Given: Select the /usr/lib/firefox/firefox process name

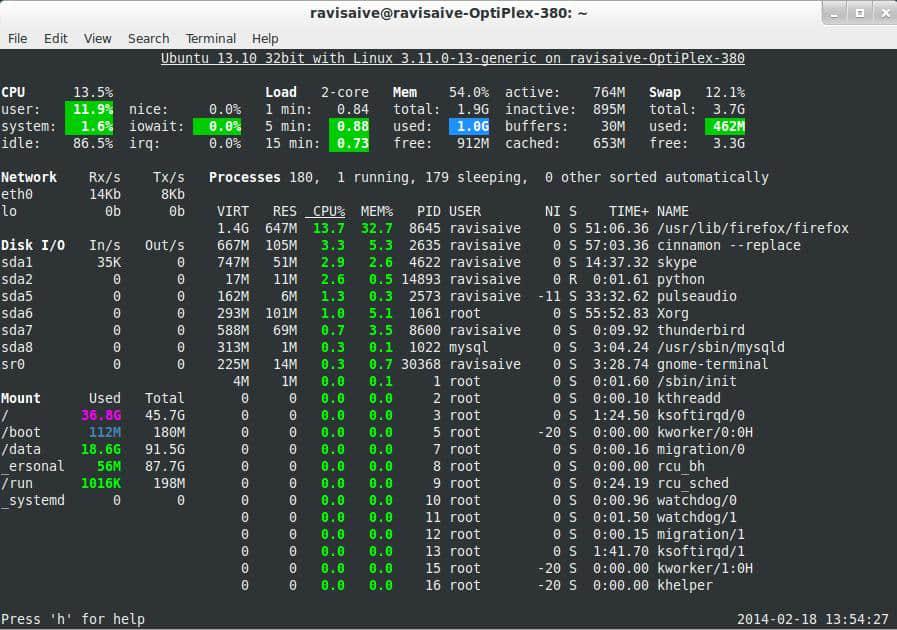Looking at the screenshot, I should [752, 228].
